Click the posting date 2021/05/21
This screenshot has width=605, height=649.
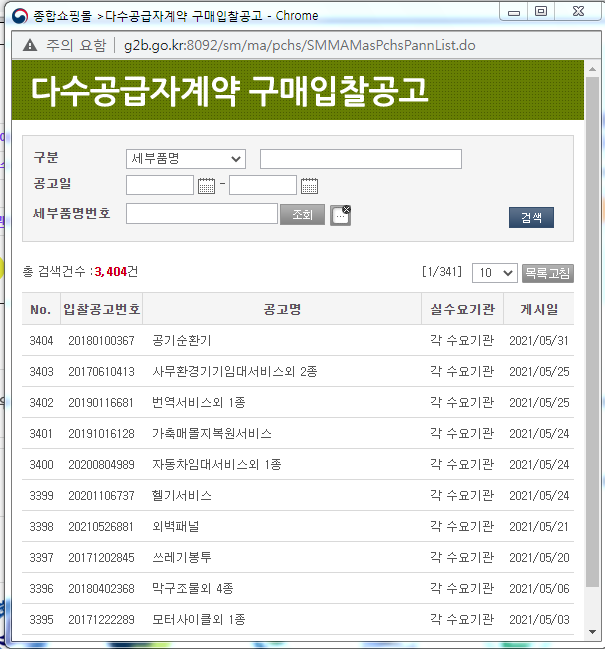tap(539, 526)
